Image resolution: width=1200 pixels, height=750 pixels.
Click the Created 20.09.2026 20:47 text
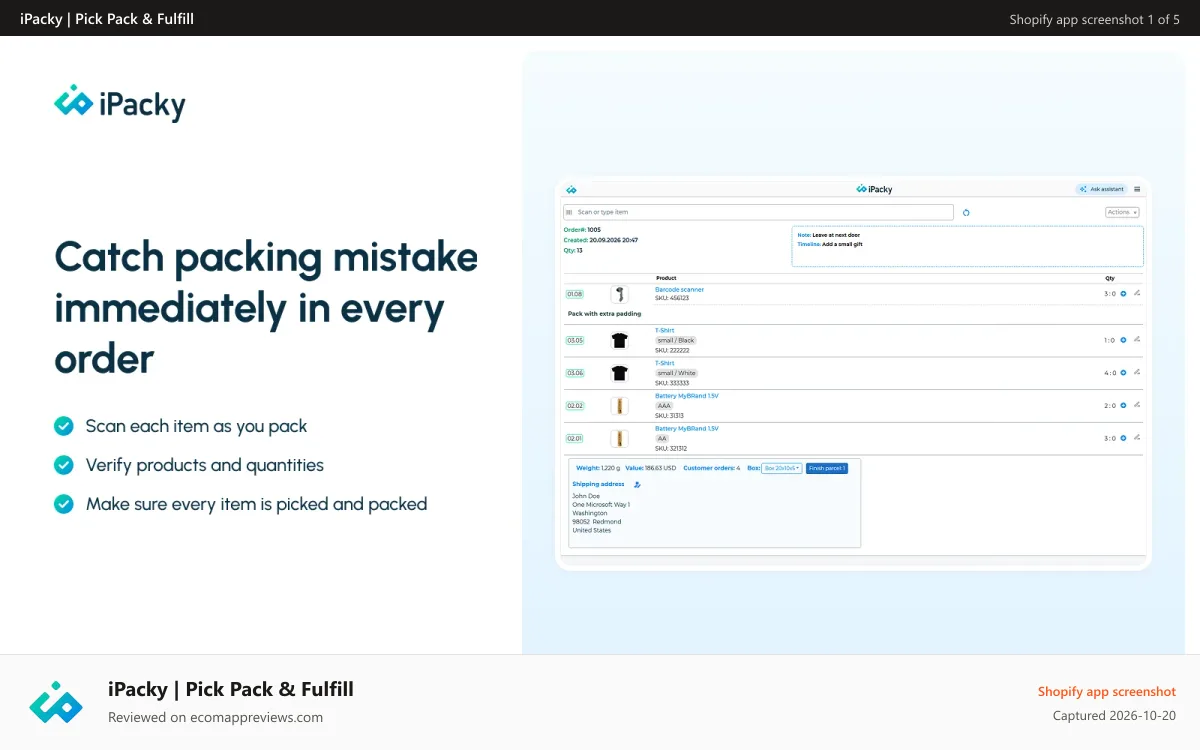click(601, 240)
